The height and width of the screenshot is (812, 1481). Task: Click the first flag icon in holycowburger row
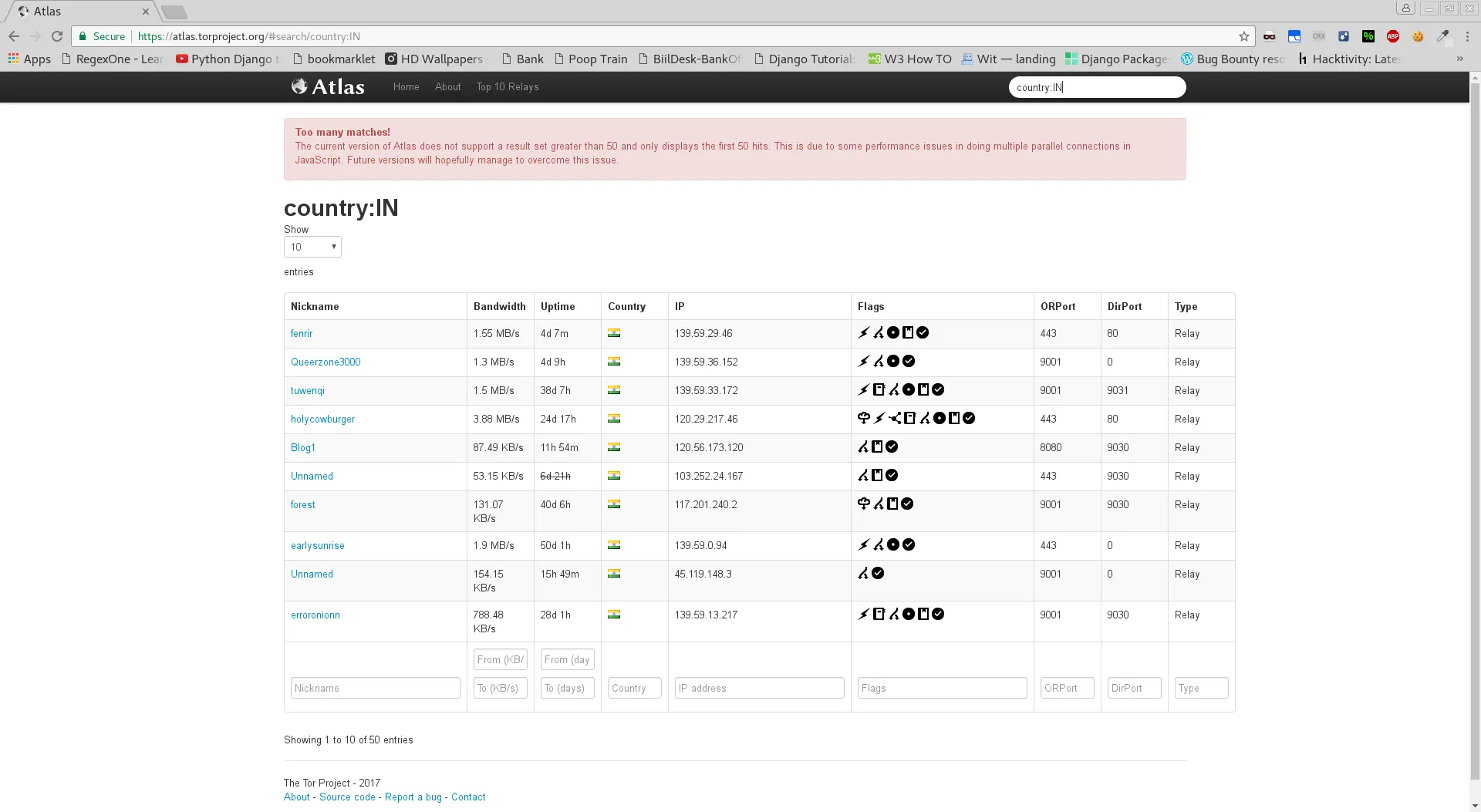pos(864,419)
